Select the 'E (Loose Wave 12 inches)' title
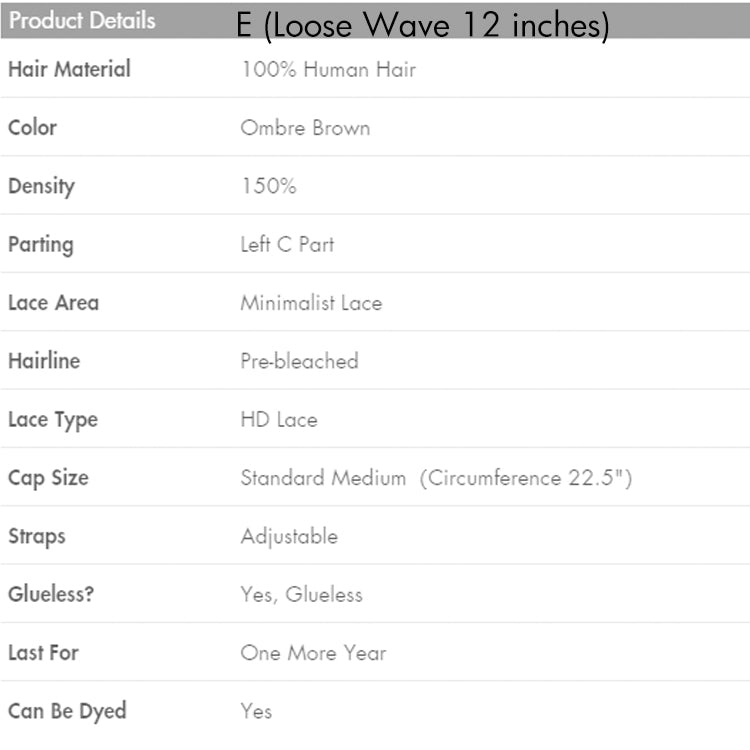This screenshot has width=750, height=750. tap(423, 26)
